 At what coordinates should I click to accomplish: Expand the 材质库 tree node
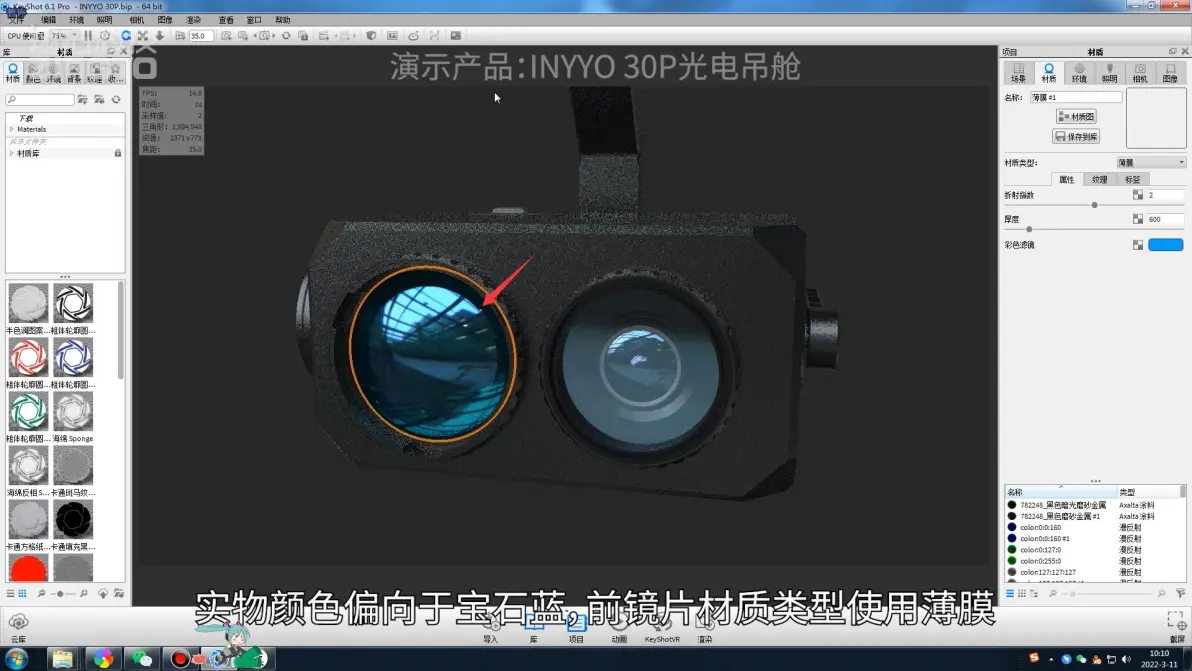click(11, 154)
